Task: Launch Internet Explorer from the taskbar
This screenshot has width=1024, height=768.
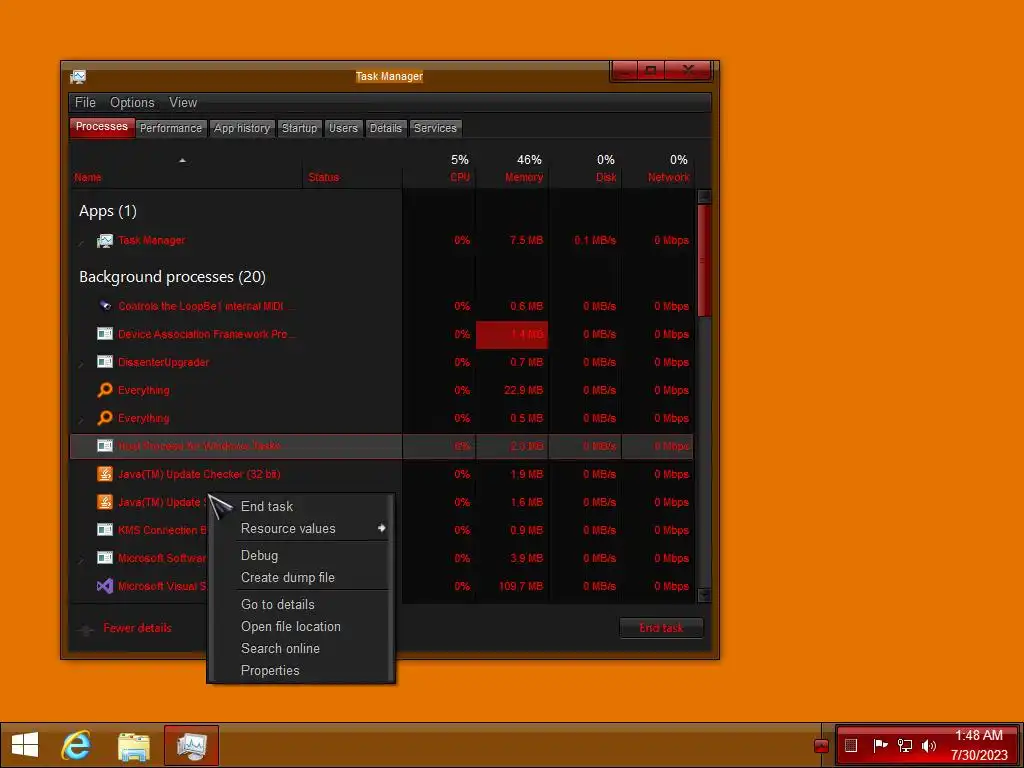Action: click(x=76, y=745)
